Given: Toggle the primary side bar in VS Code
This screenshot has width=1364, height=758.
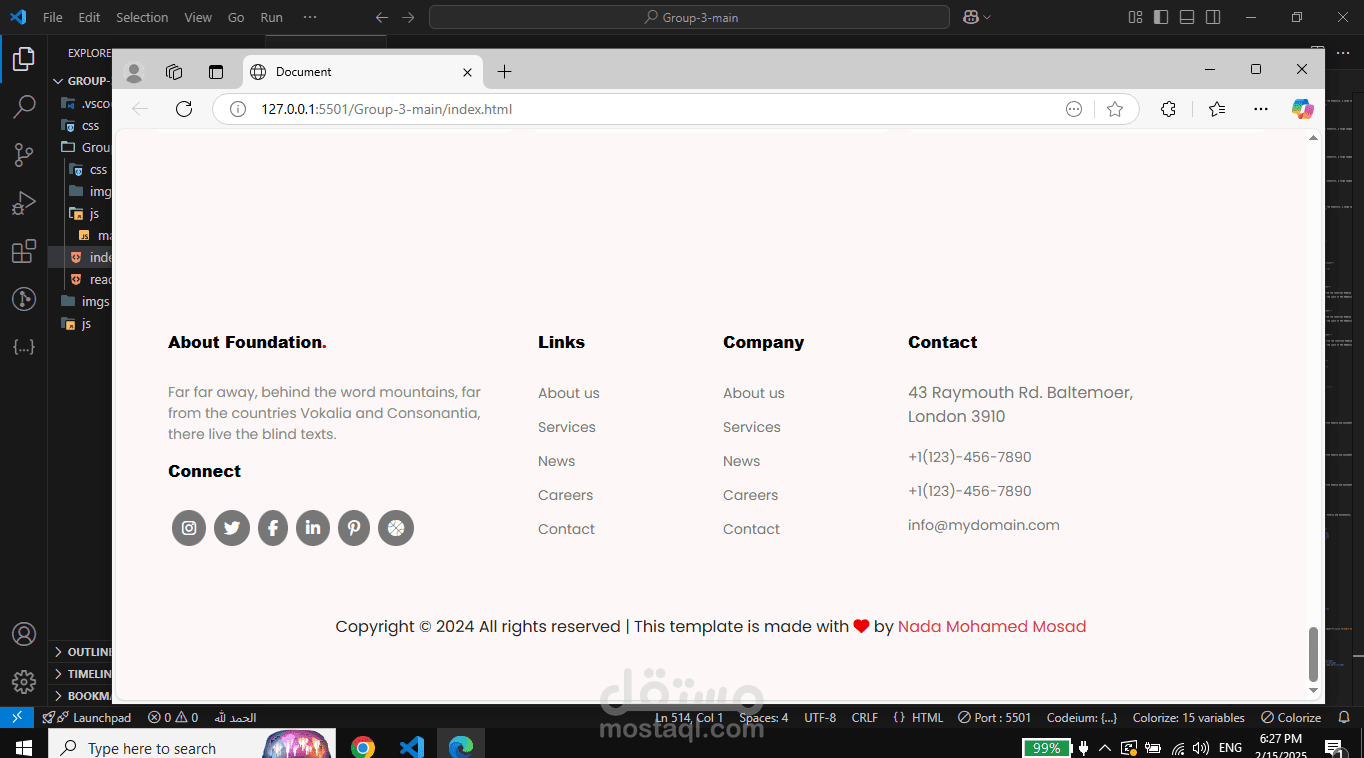Looking at the screenshot, I should click(x=1161, y=17).
